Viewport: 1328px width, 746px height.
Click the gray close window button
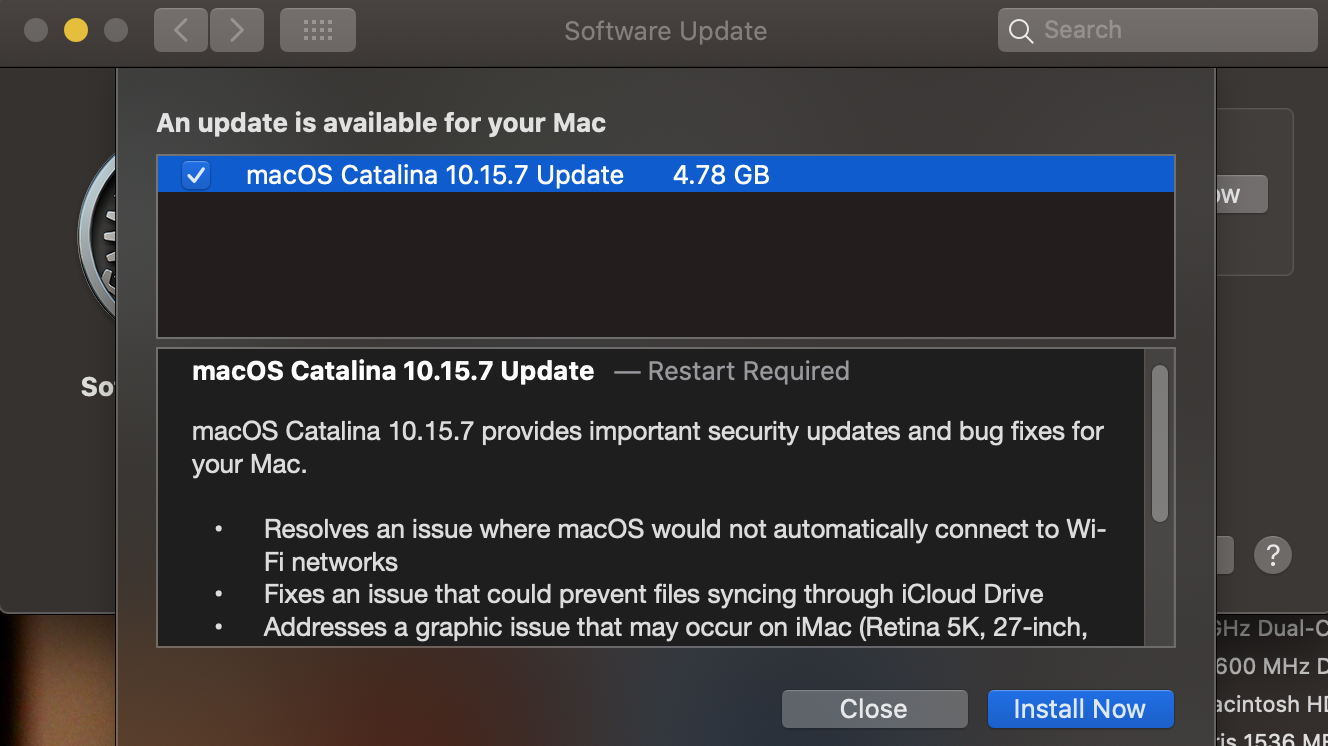(x=36, y=30)
